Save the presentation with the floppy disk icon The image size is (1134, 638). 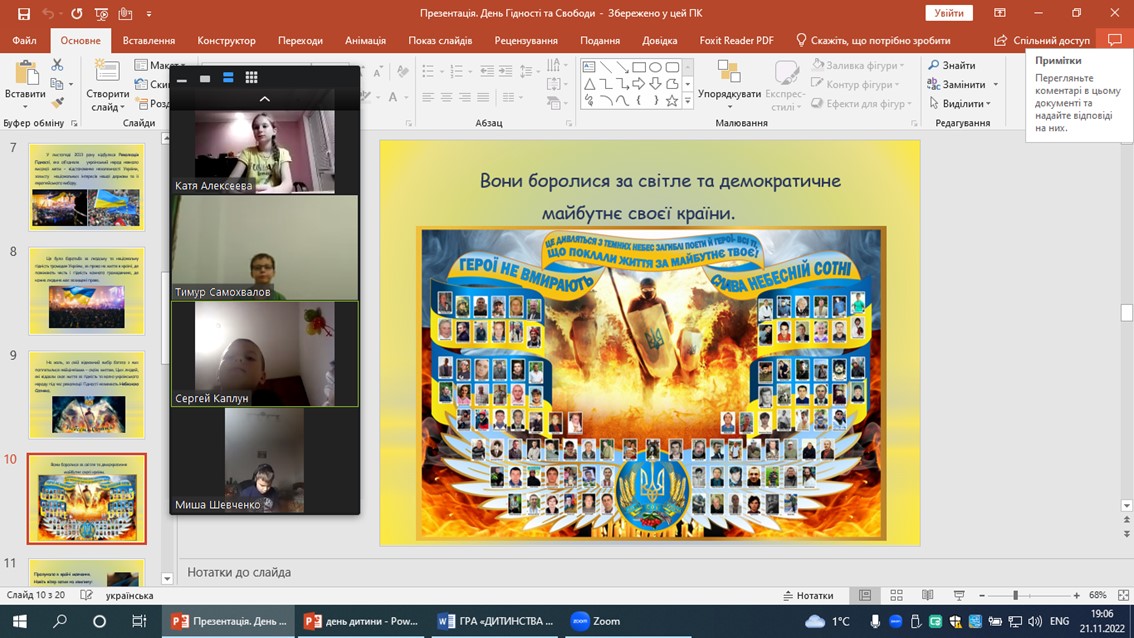24,13
